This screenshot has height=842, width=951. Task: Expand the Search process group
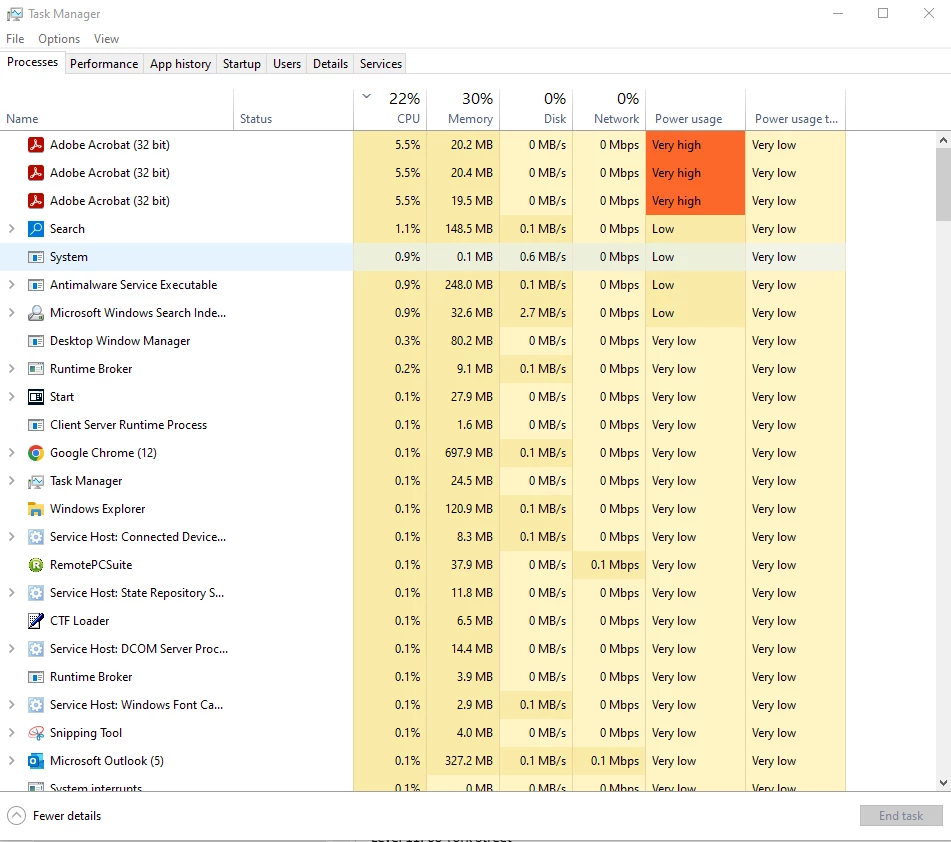[12, 229]
